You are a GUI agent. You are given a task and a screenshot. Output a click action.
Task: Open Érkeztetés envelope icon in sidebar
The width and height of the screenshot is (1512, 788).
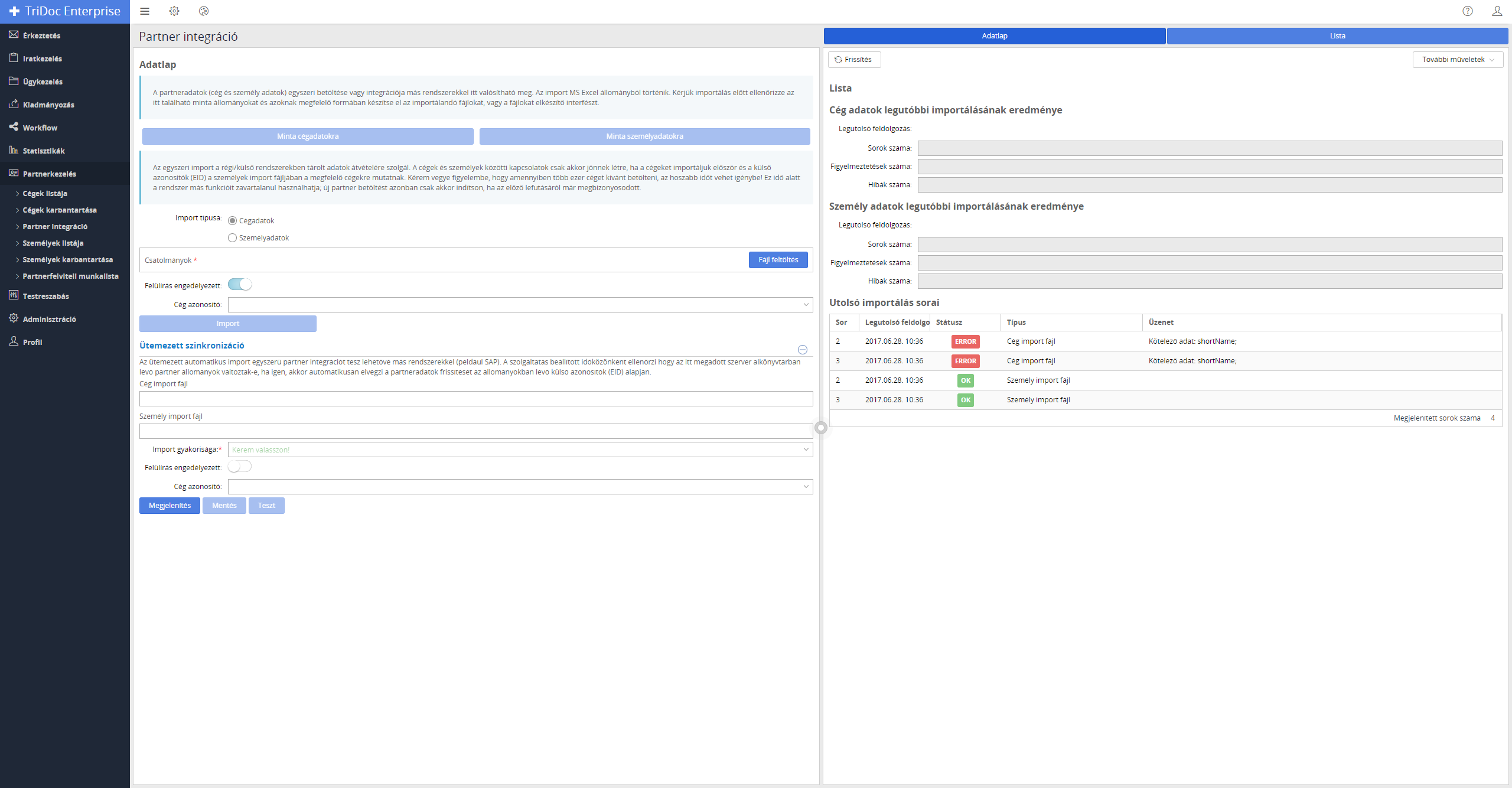coord(14,35)
